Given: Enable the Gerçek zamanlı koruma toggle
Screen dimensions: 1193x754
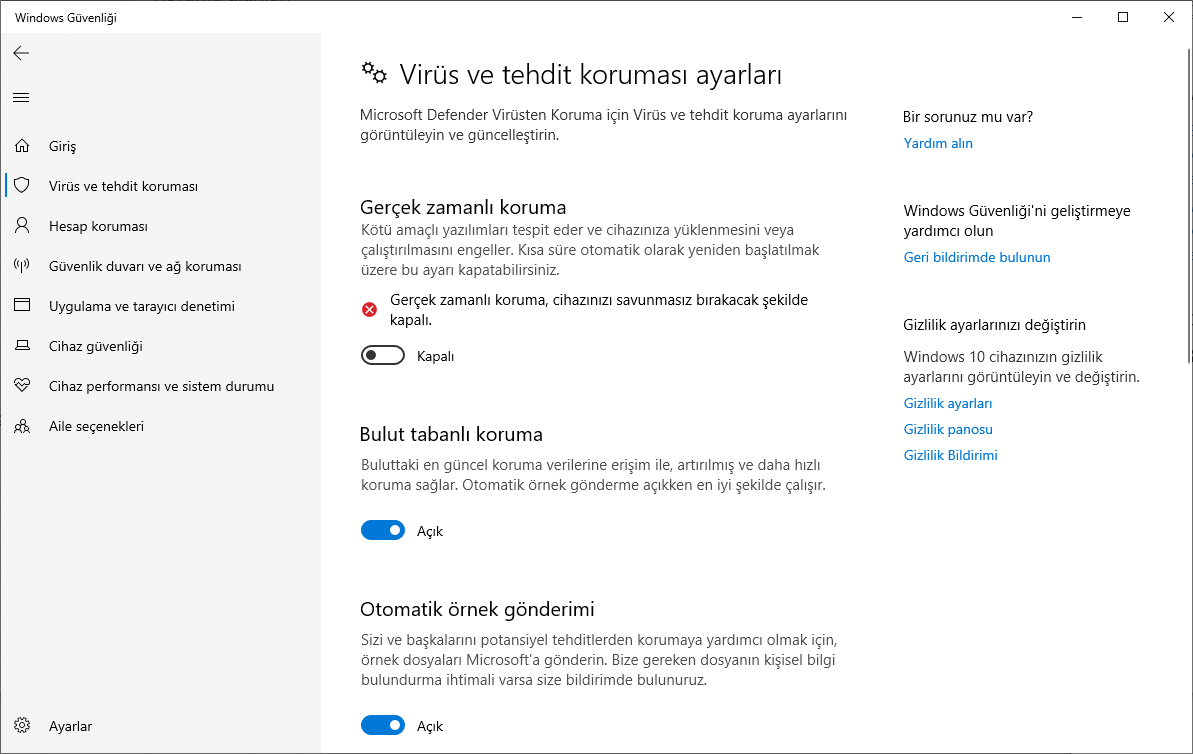Looking at the screenshot, I should click(x=382, y=356).
